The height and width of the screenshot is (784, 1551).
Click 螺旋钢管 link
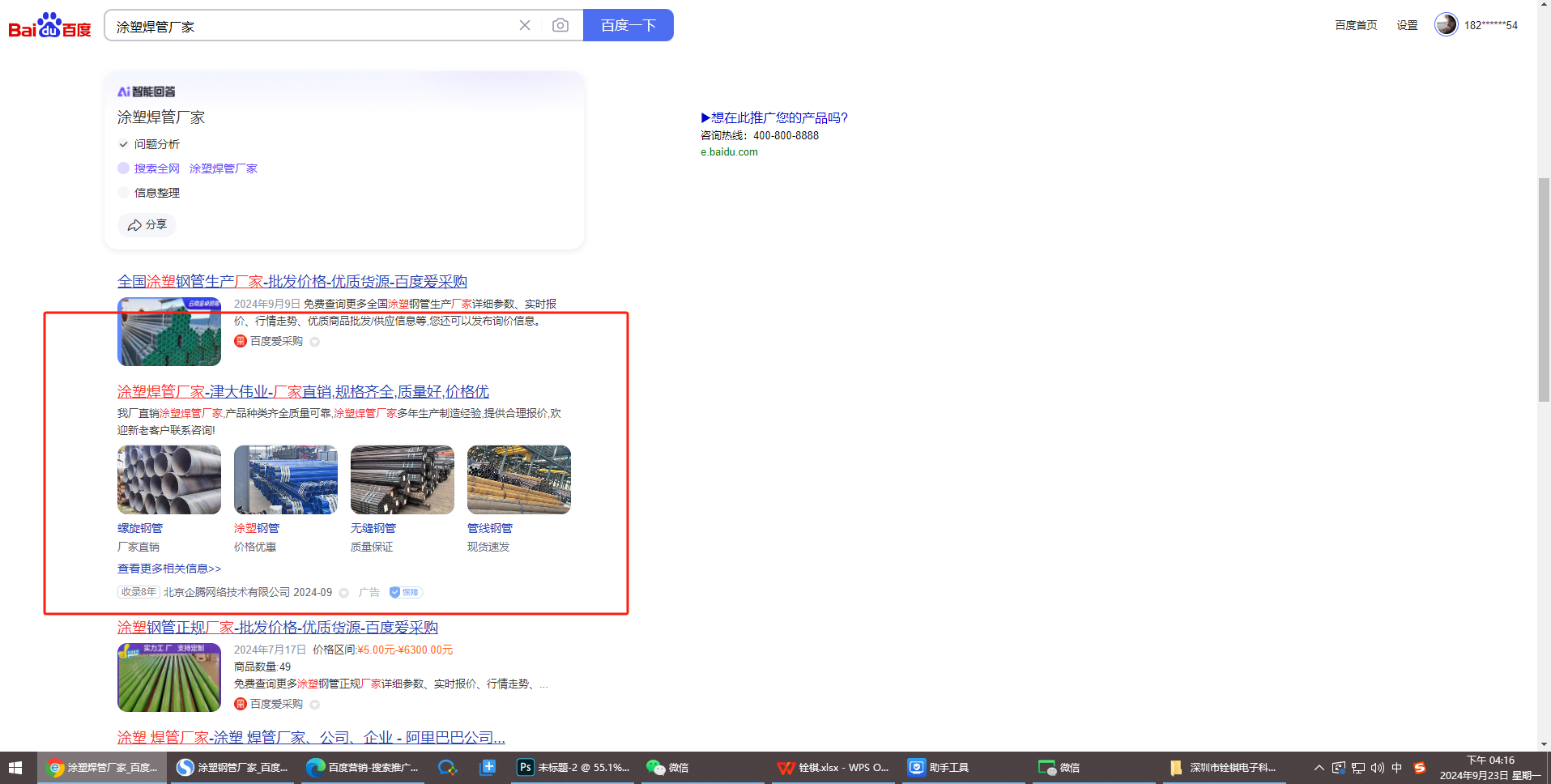click(x=140, y=528)
